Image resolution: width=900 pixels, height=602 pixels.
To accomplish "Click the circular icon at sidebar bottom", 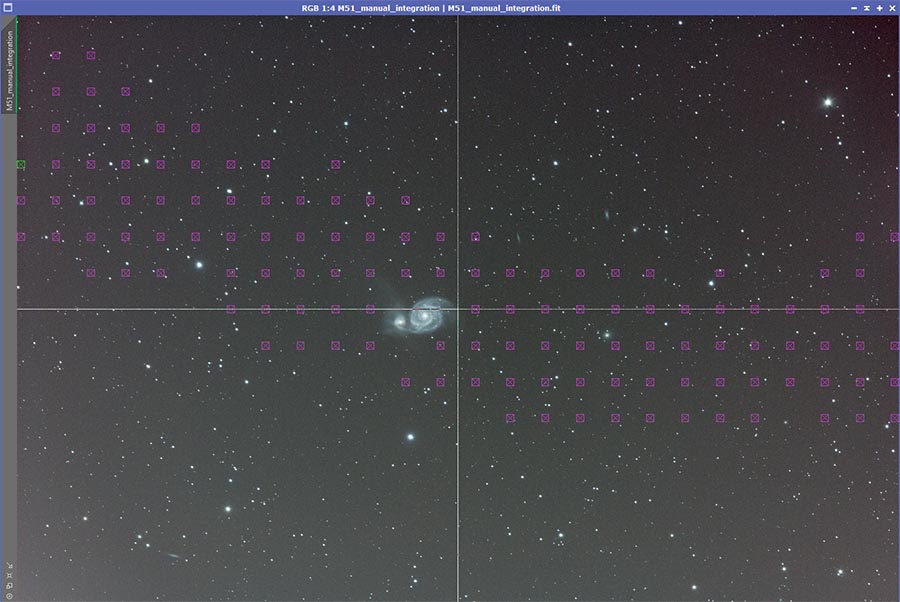I will tap(8, 596).
